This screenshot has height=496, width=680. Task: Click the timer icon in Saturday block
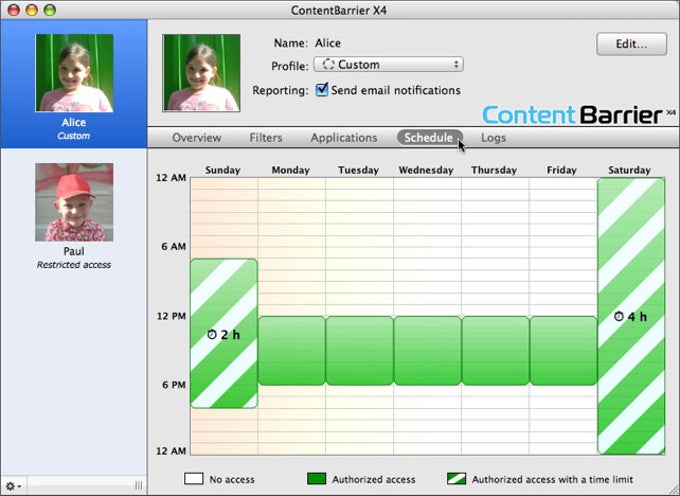[619, 317]
